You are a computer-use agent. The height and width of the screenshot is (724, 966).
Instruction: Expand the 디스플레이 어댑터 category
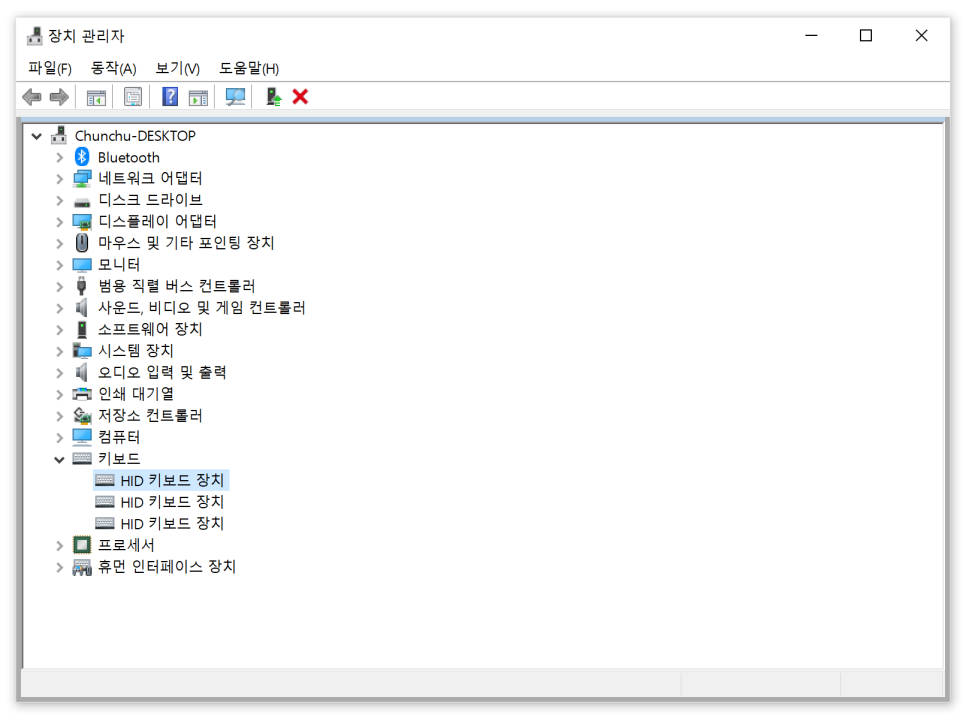[x=59, y=222]
